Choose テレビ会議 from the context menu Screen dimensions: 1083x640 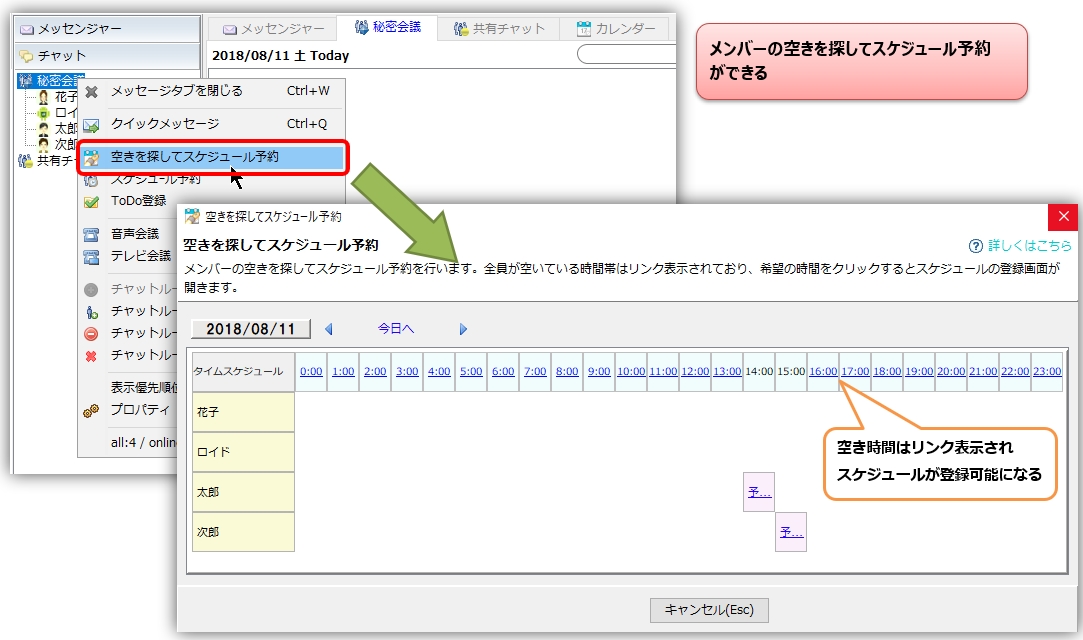pos(141,256)
